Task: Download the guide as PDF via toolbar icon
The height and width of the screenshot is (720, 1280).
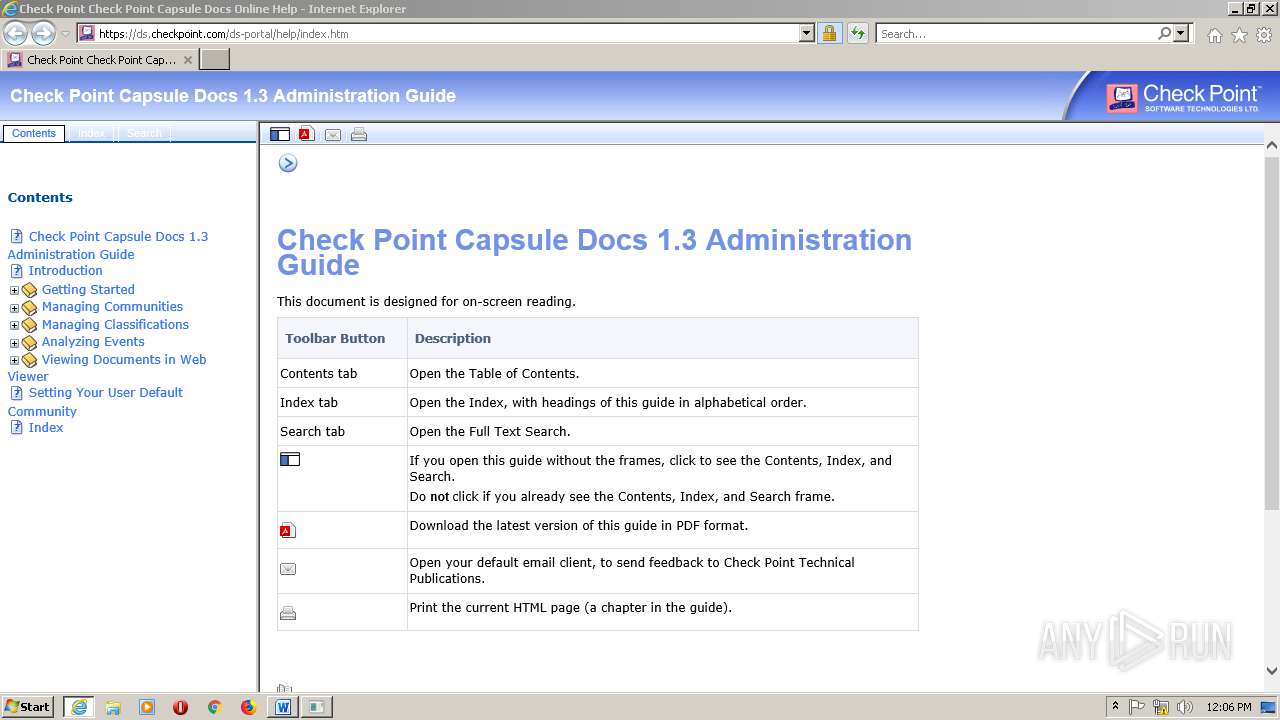Action: pos(307,134)
